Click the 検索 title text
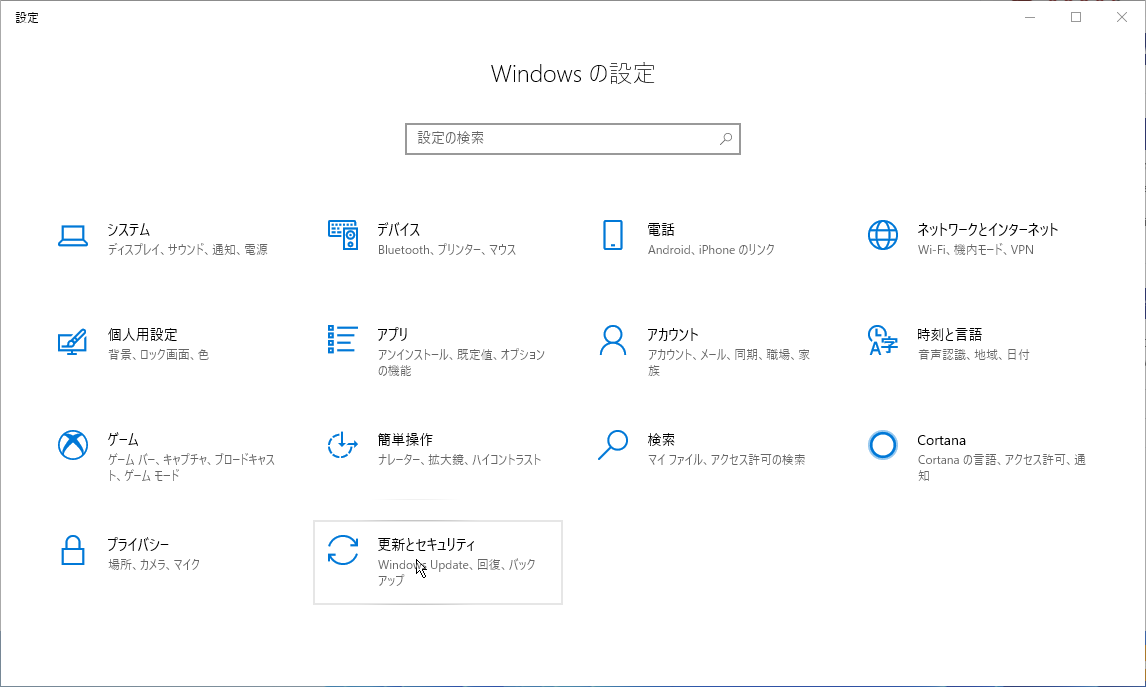Image resolution: width=1146 pixels, height=687 pixels. [661, 440]
